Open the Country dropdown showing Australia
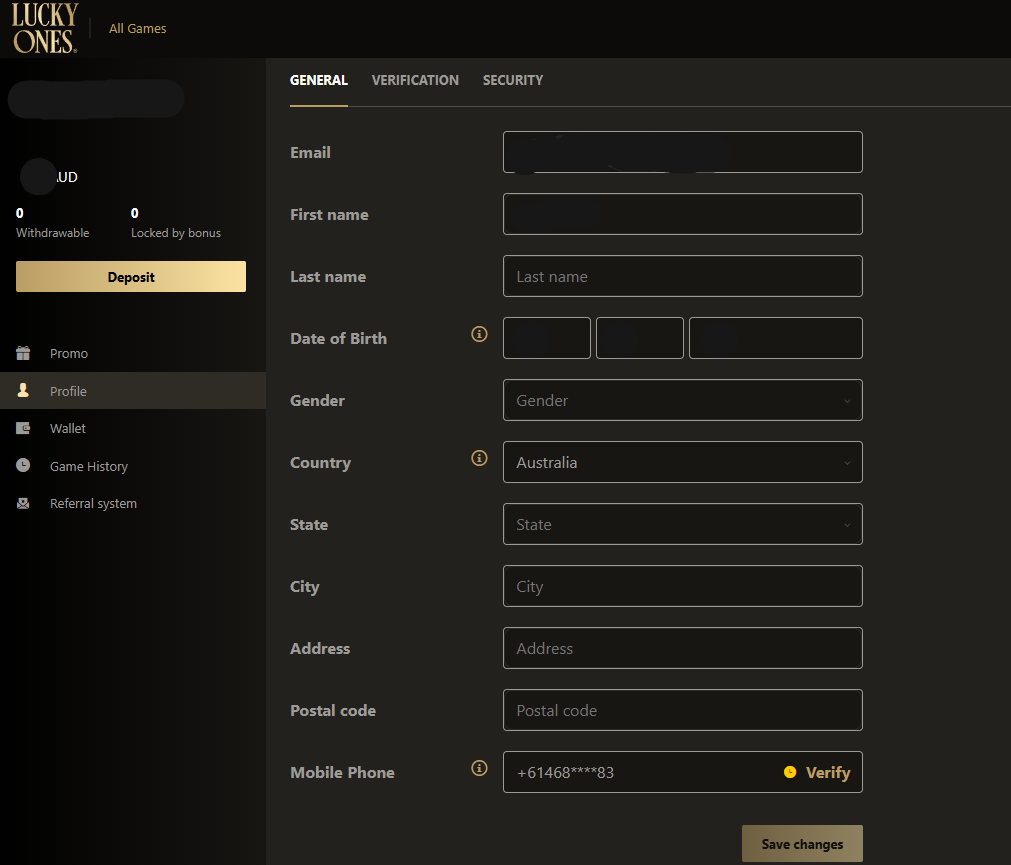The image size is (1011, 865). 682,462
